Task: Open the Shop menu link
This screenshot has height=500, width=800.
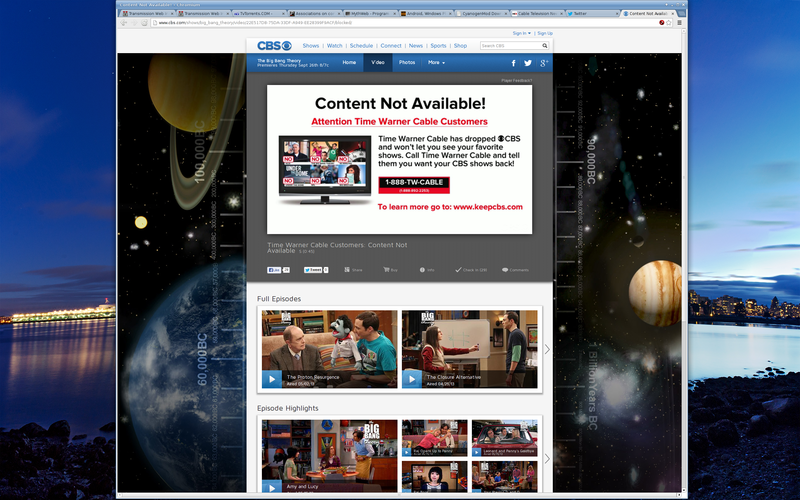Action: pos(460,46)
